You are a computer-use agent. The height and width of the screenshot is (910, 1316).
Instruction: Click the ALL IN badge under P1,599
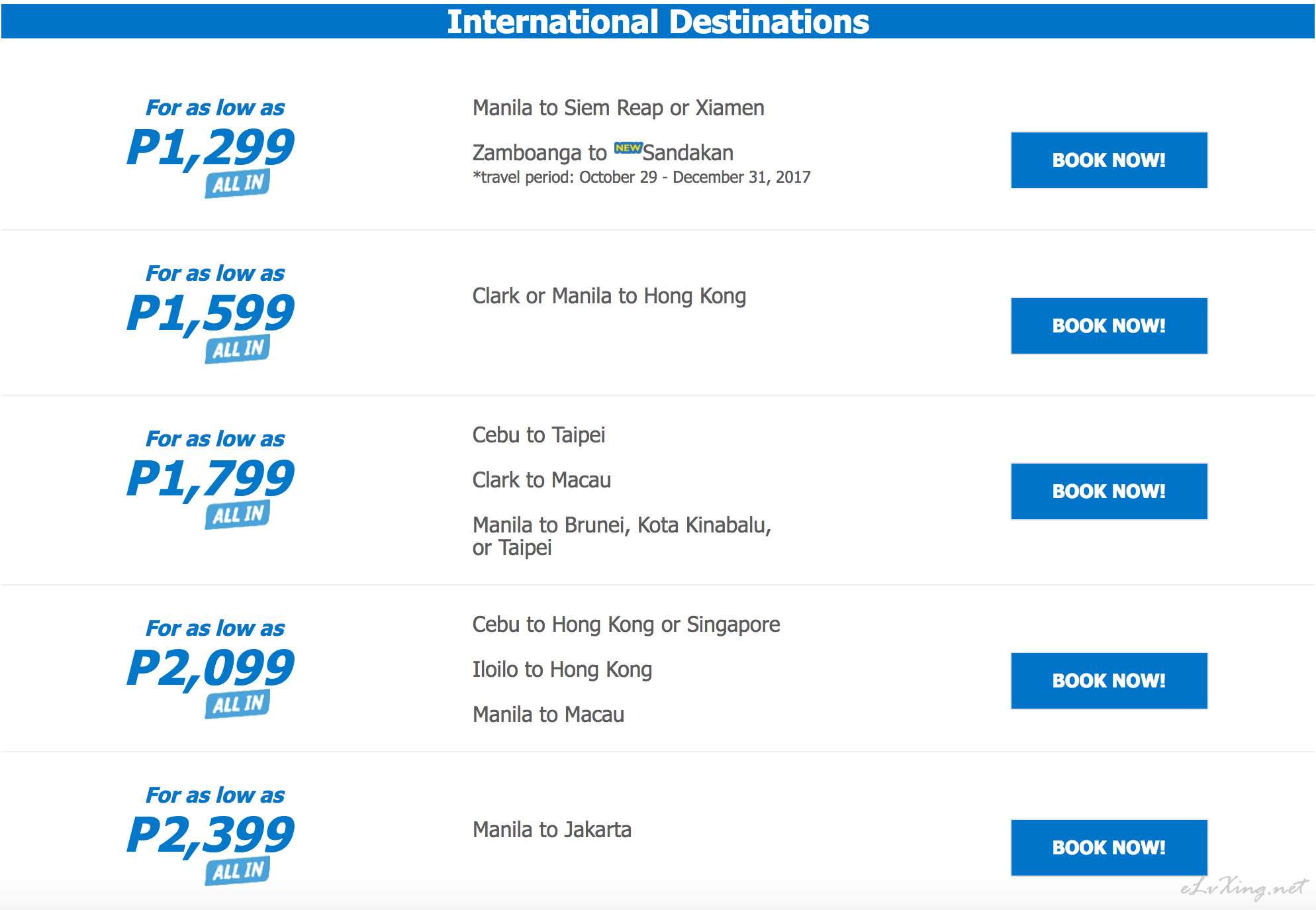click(x=238, y=349)
